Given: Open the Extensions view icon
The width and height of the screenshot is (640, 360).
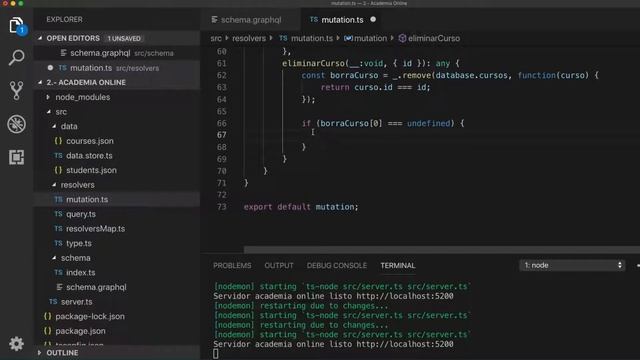Looking at the screenshot, I should (16, 157).
